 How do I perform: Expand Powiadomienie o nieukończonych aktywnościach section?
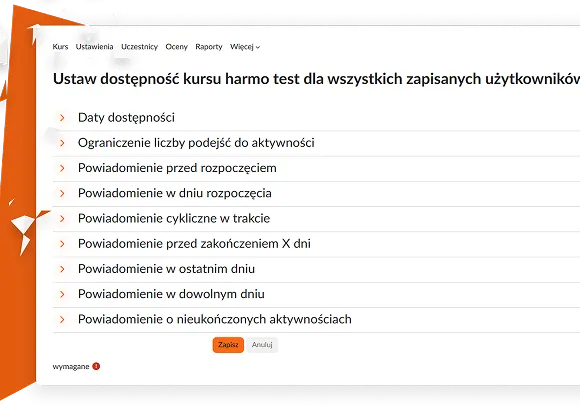tap(215, 319)
